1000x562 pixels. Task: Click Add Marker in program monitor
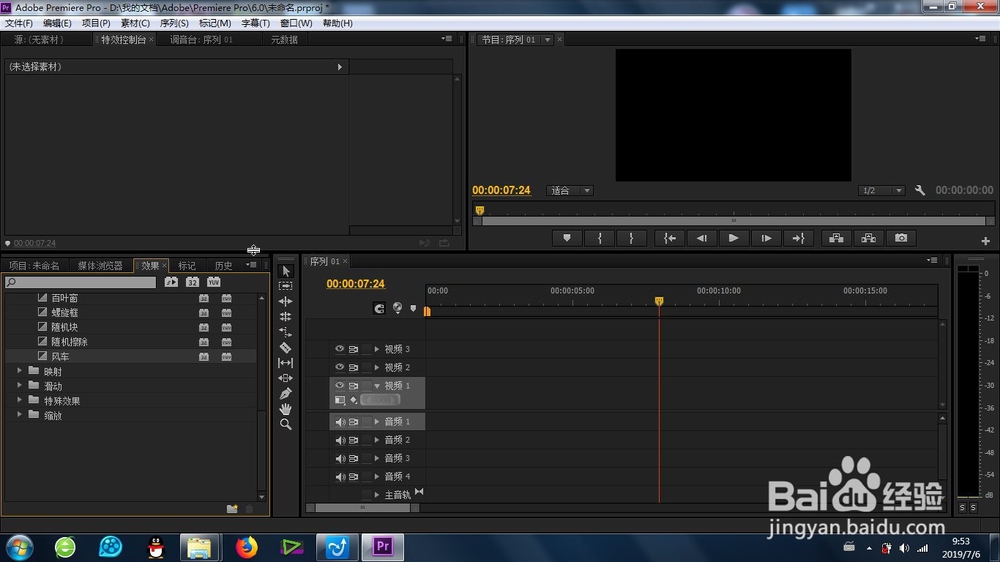tap(567, 238)
